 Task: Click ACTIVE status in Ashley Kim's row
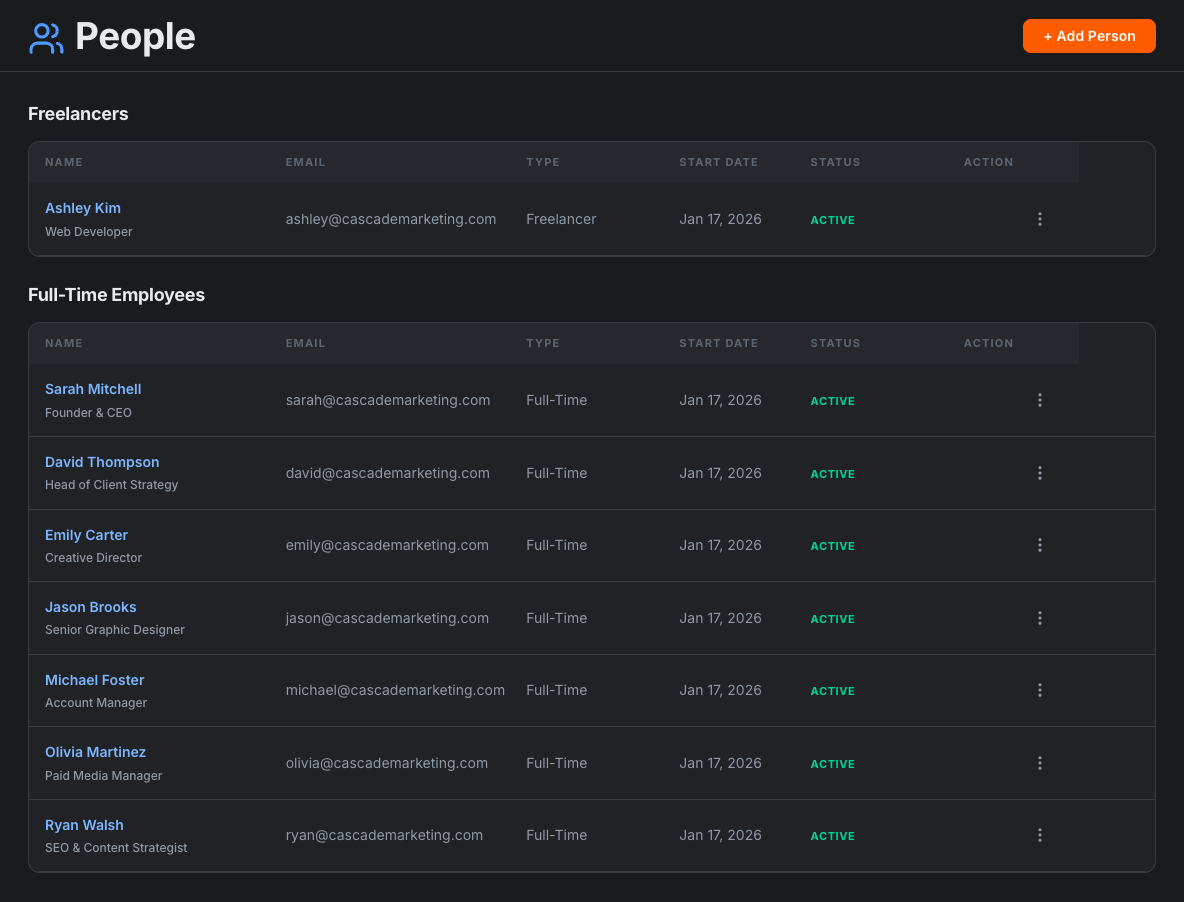(833, 220)
